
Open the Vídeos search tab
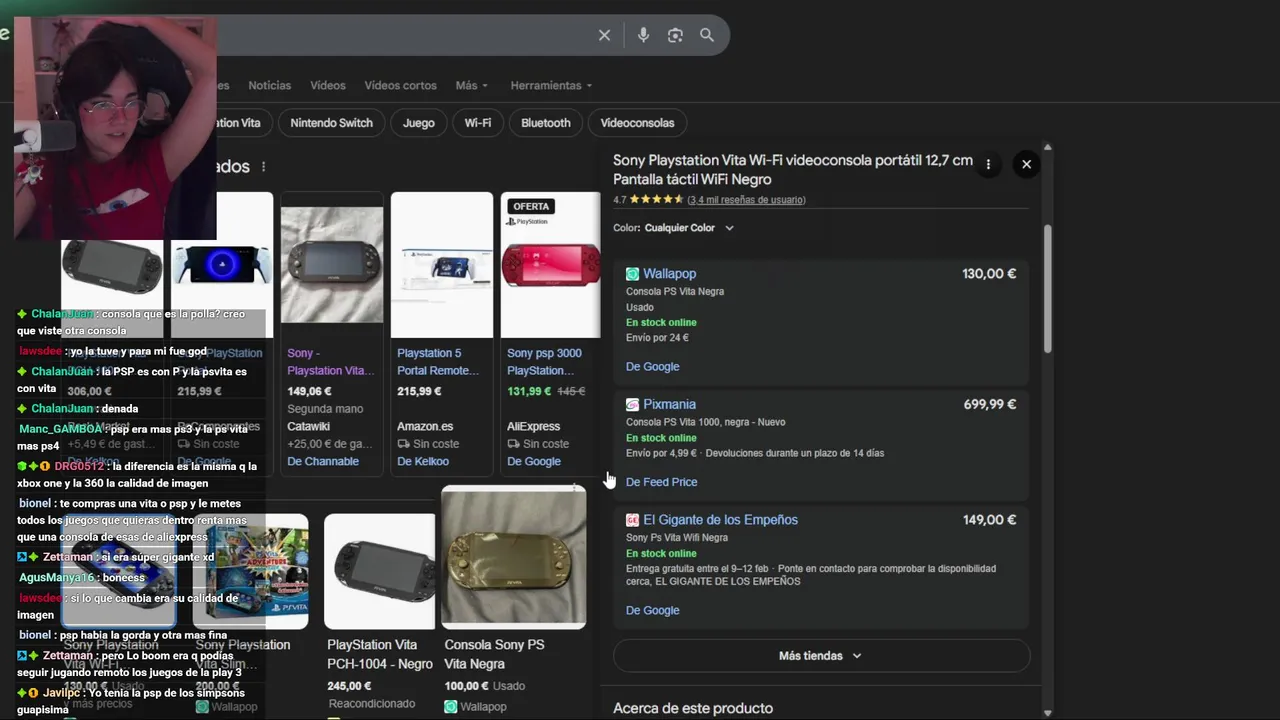pyautogui.click(x=328, y=86)
